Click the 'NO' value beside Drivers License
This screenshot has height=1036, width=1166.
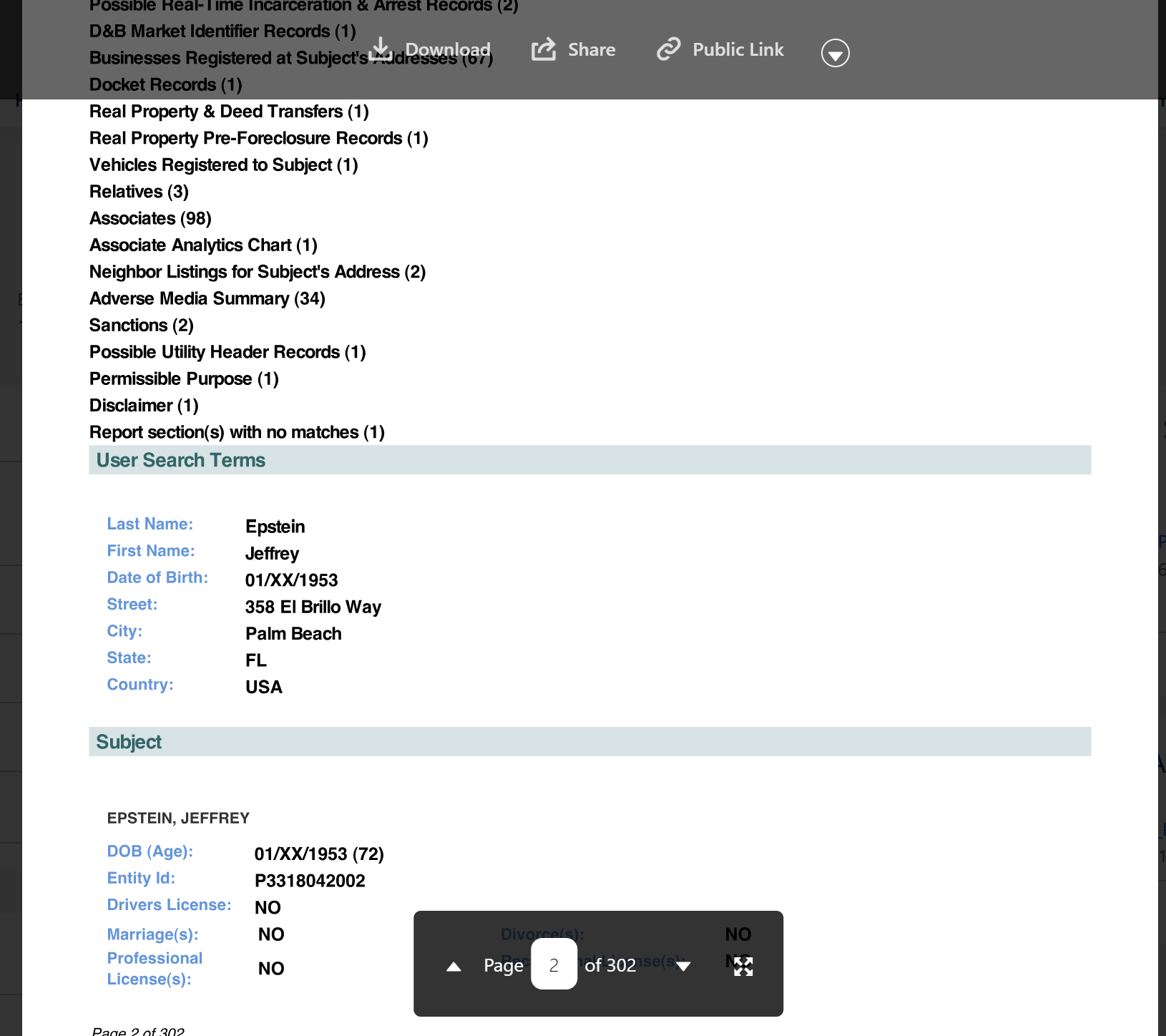[268, 907]
